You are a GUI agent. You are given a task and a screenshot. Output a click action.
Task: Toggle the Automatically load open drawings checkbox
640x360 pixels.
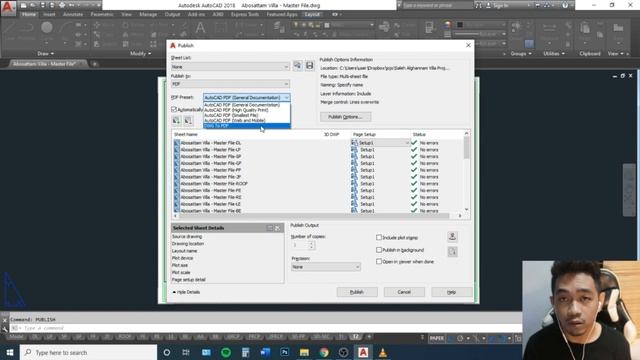click(x=174, y=109)
